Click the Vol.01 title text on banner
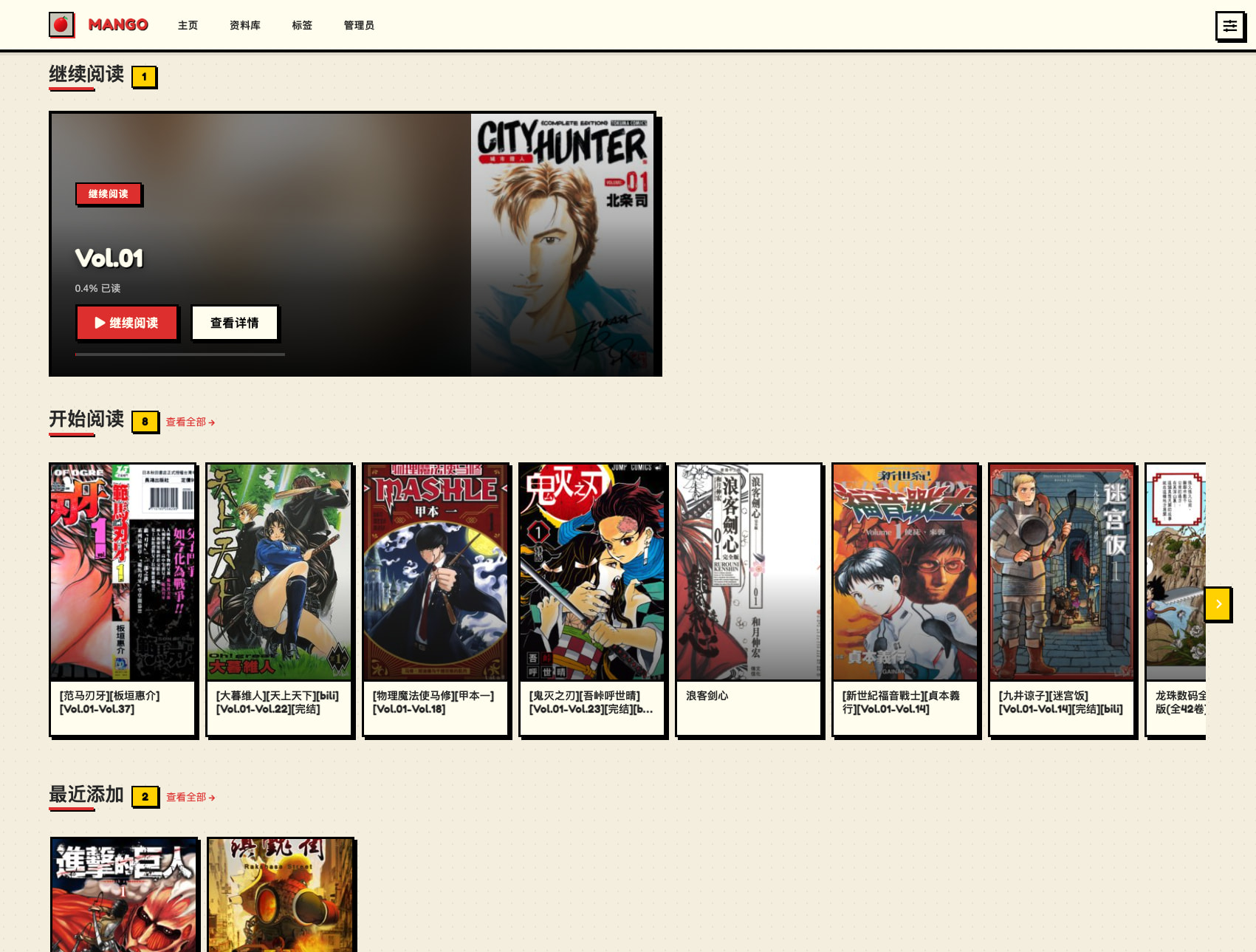This screenshot has width=1256, height=952. click(x=109, y=258)
